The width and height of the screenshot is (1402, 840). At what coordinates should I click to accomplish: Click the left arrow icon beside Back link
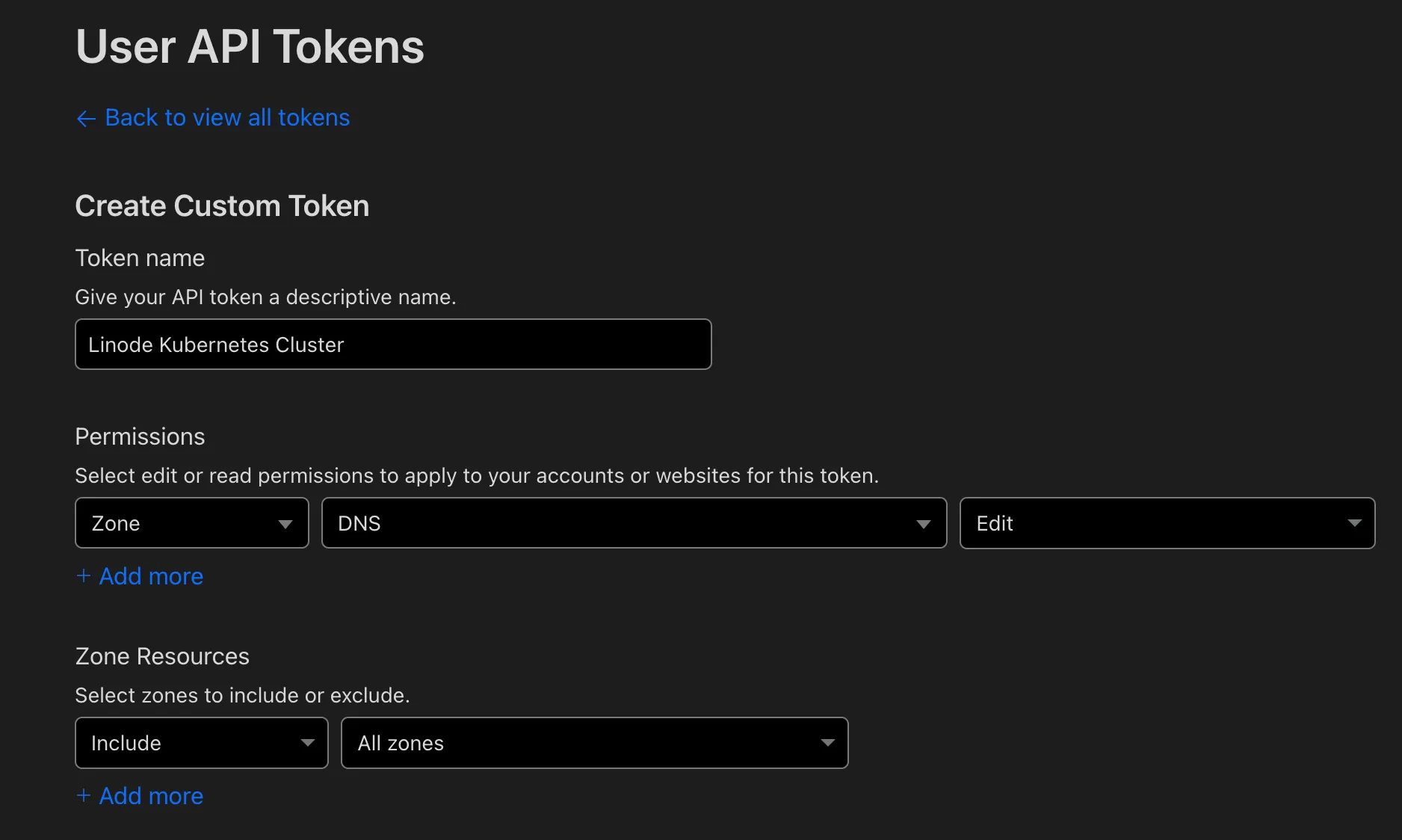tap(86, 119)
